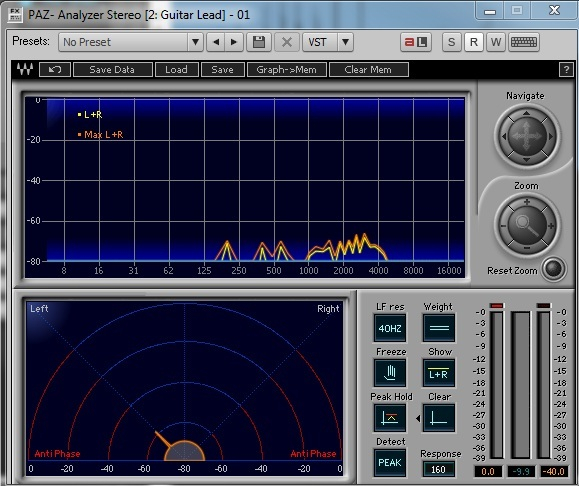Save preset with floppy disk icon
Viewport: 579px width, 486px height.
pos(259,42)
